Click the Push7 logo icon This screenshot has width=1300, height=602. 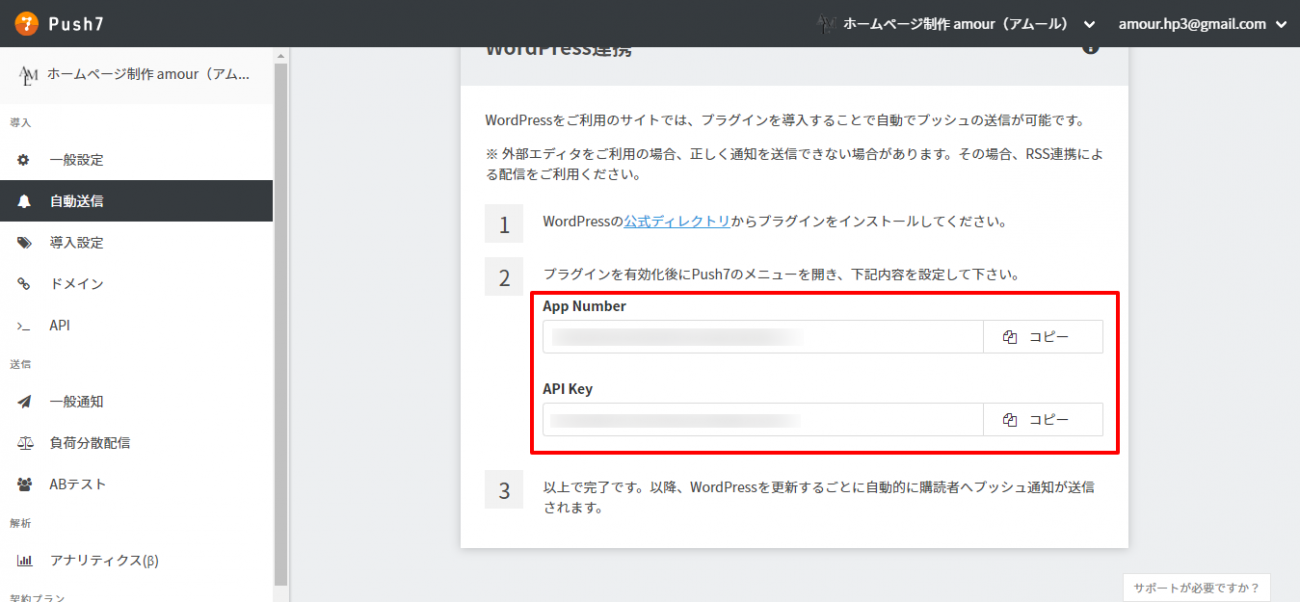[26, 22]
